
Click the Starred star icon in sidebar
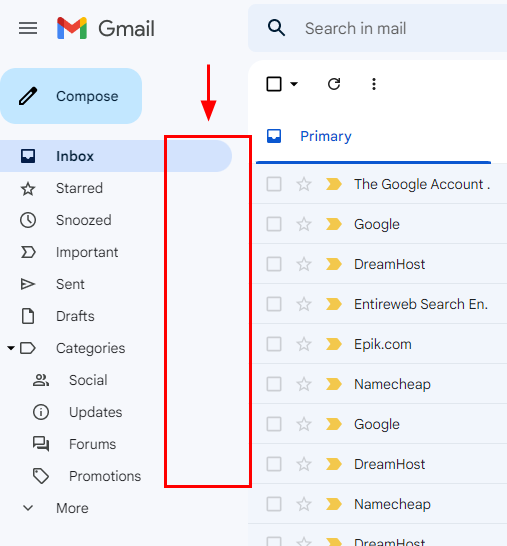click(x=28, y=189)
